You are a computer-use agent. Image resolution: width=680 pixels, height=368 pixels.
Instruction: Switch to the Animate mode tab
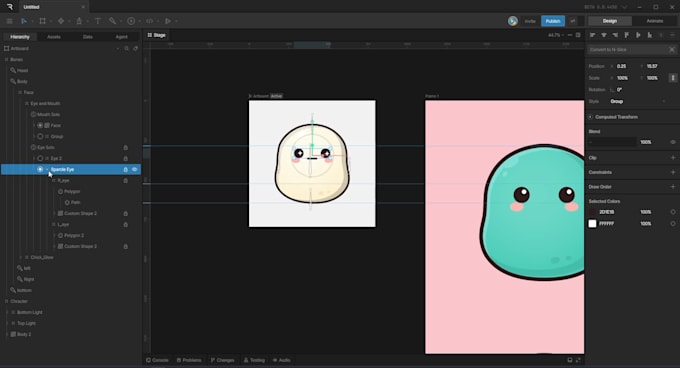coord(654,21)
